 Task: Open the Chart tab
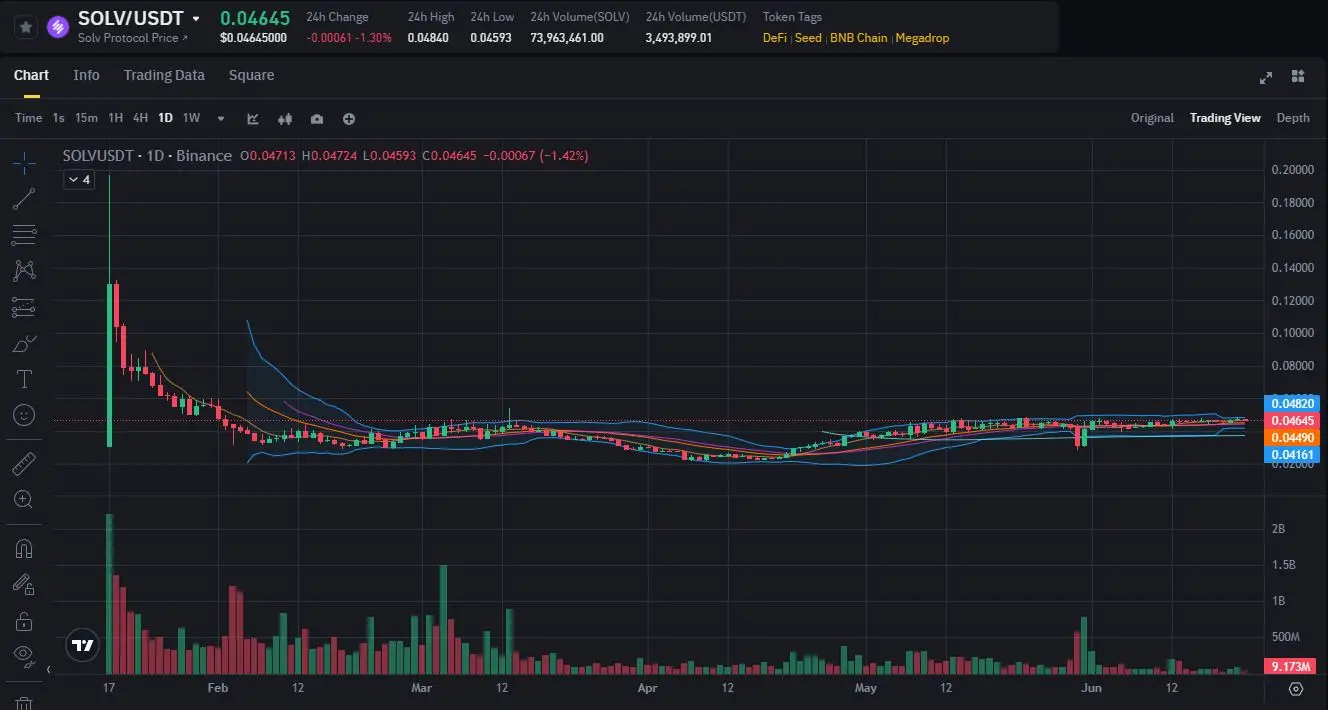(x=31, y=75)
